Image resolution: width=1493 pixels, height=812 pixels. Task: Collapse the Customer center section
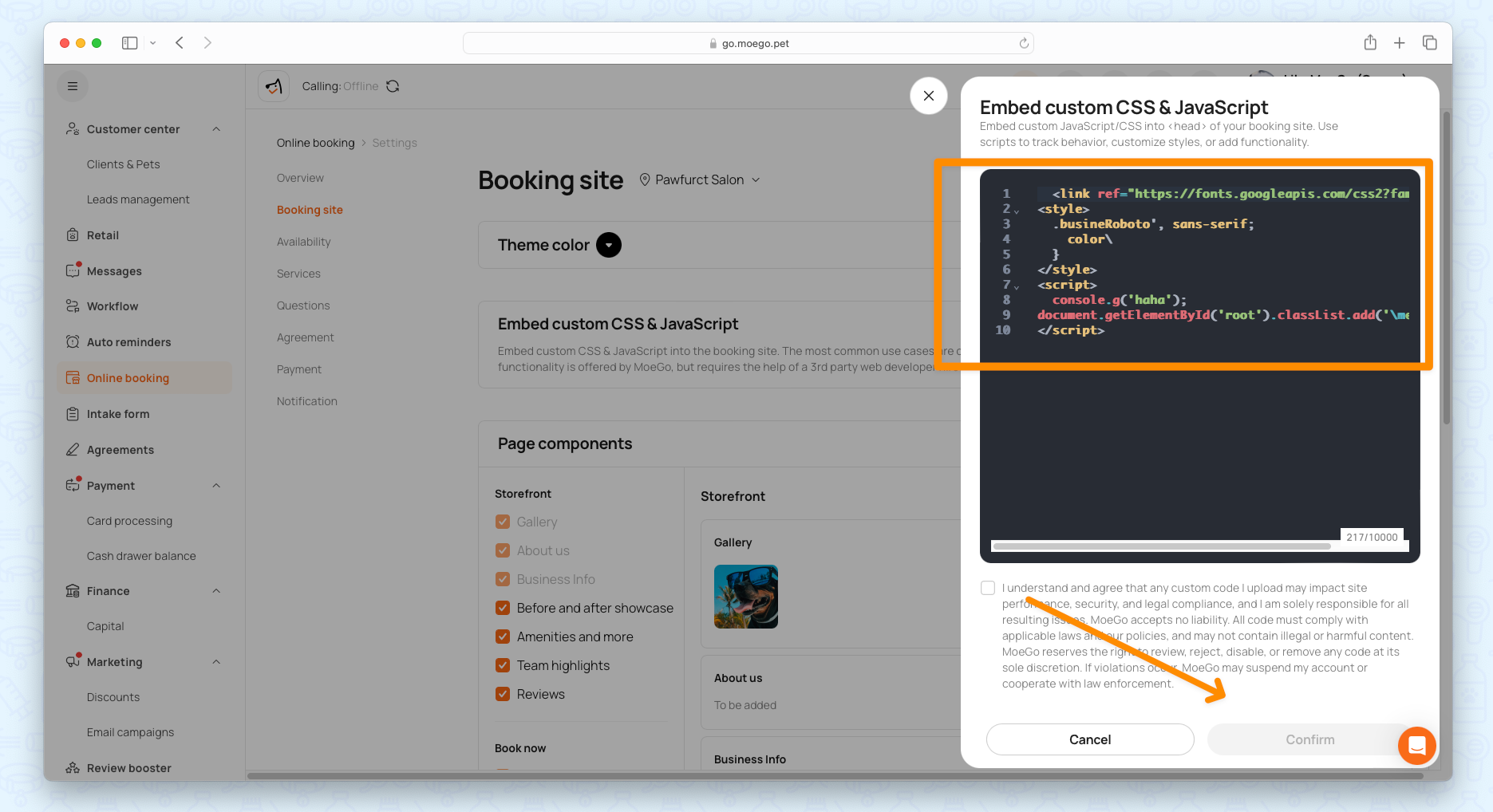click(x=216, y=129)
